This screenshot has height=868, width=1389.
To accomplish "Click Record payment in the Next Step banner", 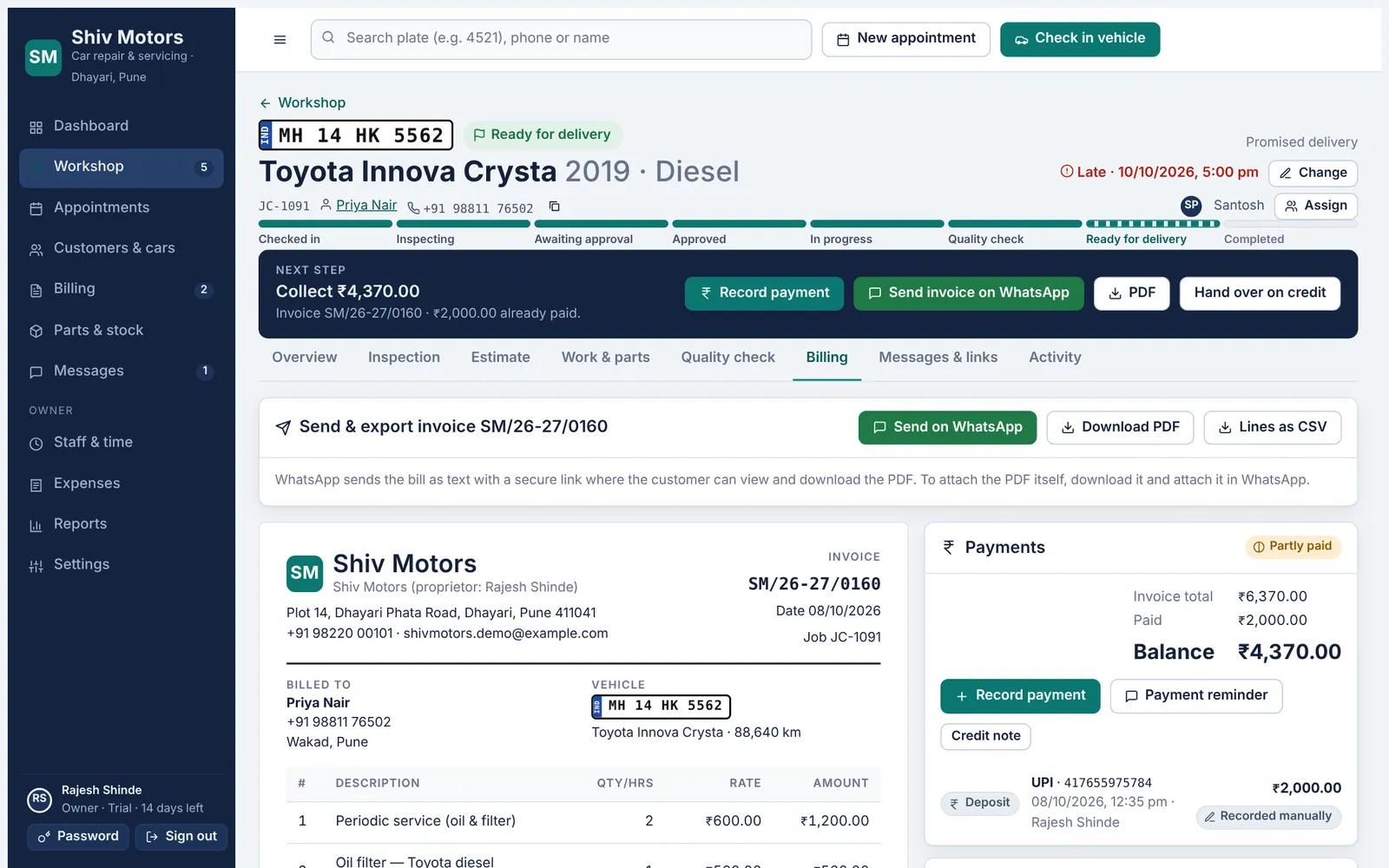I will click(764, 293).
